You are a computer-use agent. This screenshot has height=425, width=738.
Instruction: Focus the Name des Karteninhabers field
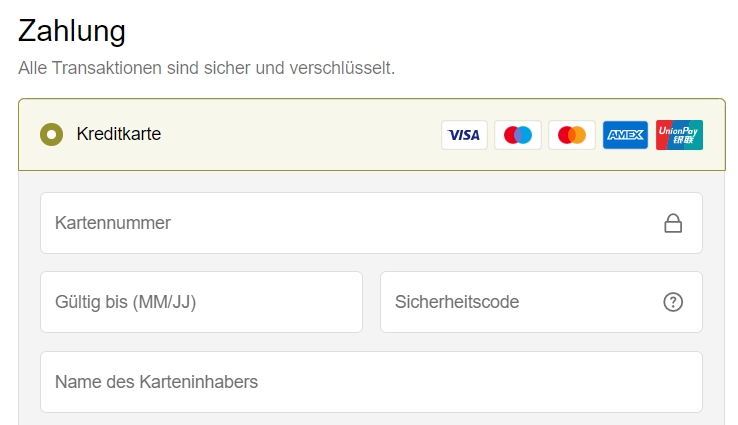[371, 382]
